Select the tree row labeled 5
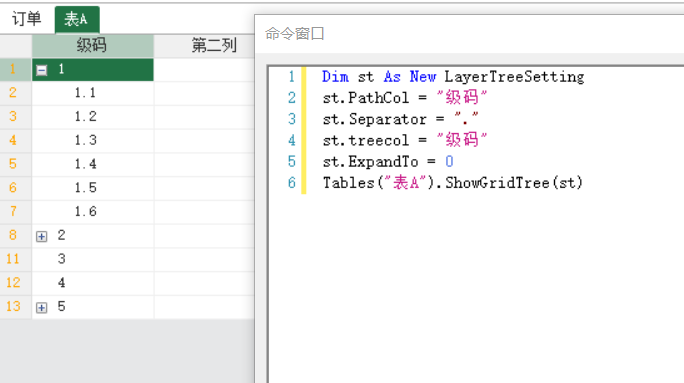Viewport: 684px width, 383px height. tap(92, 307)
